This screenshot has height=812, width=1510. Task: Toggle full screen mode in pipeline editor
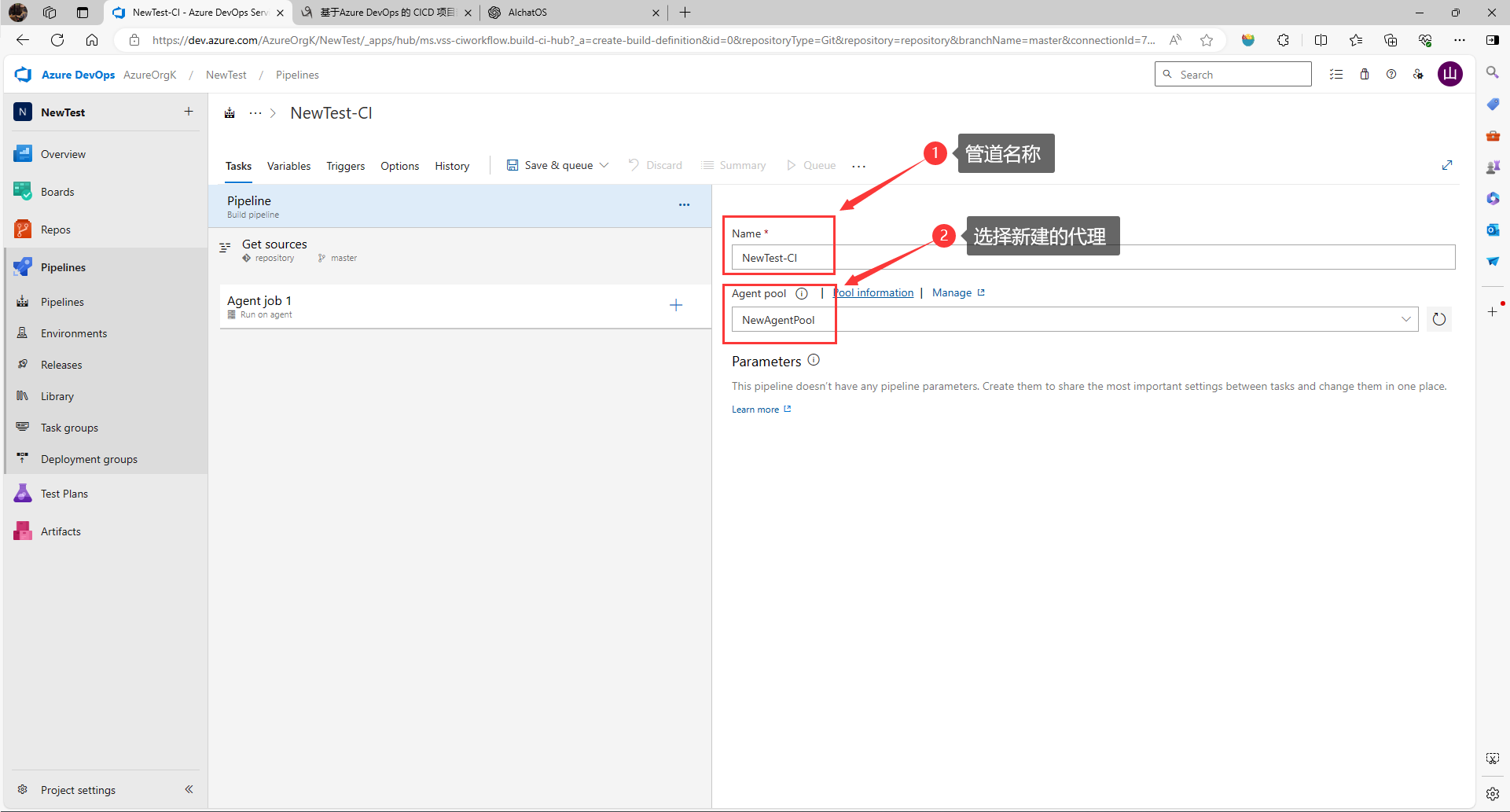click(x=1447, y=165)
